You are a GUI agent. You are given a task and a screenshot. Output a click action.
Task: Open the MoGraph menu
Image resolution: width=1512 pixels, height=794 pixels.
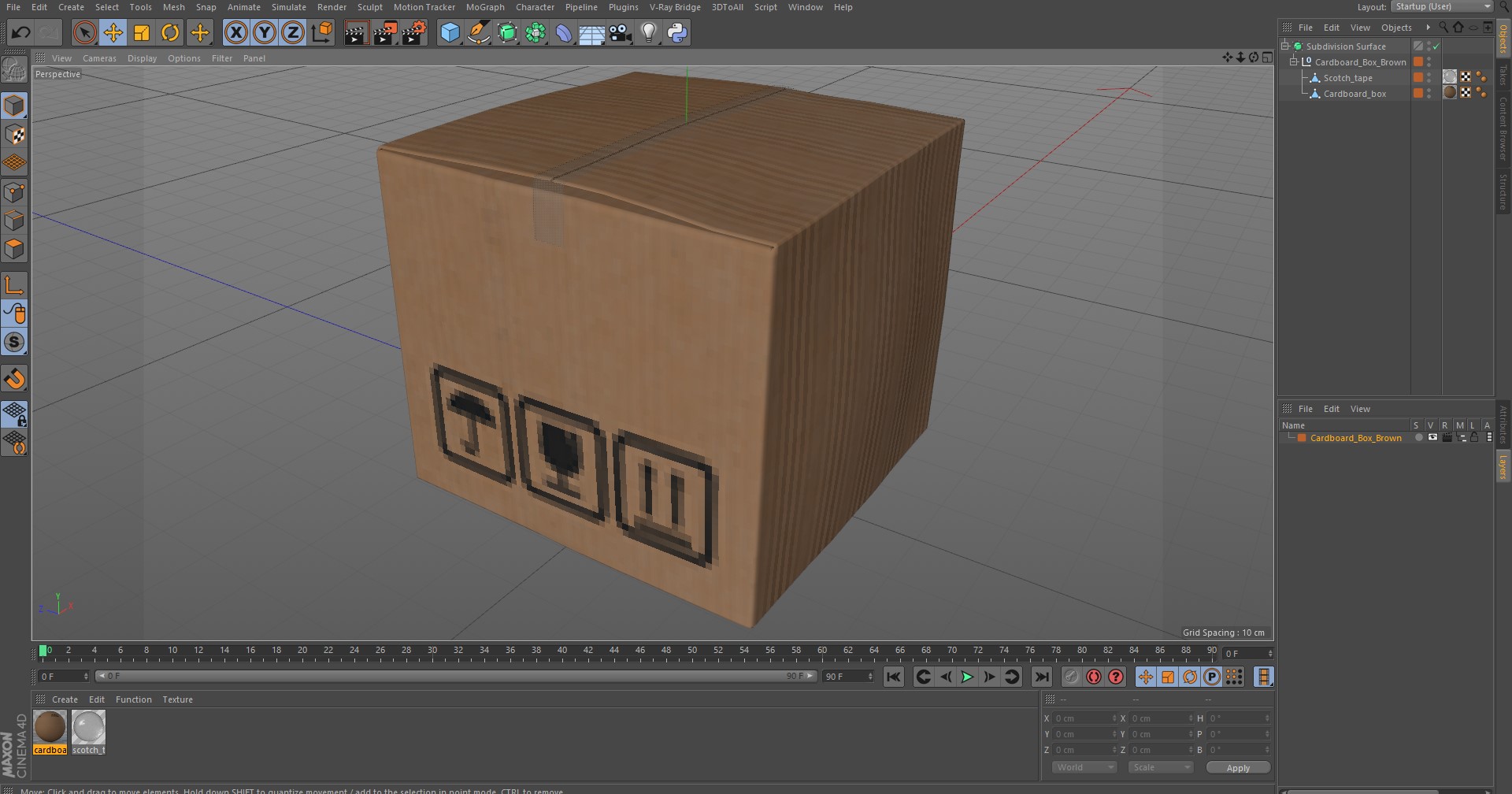tap(485, 7)
